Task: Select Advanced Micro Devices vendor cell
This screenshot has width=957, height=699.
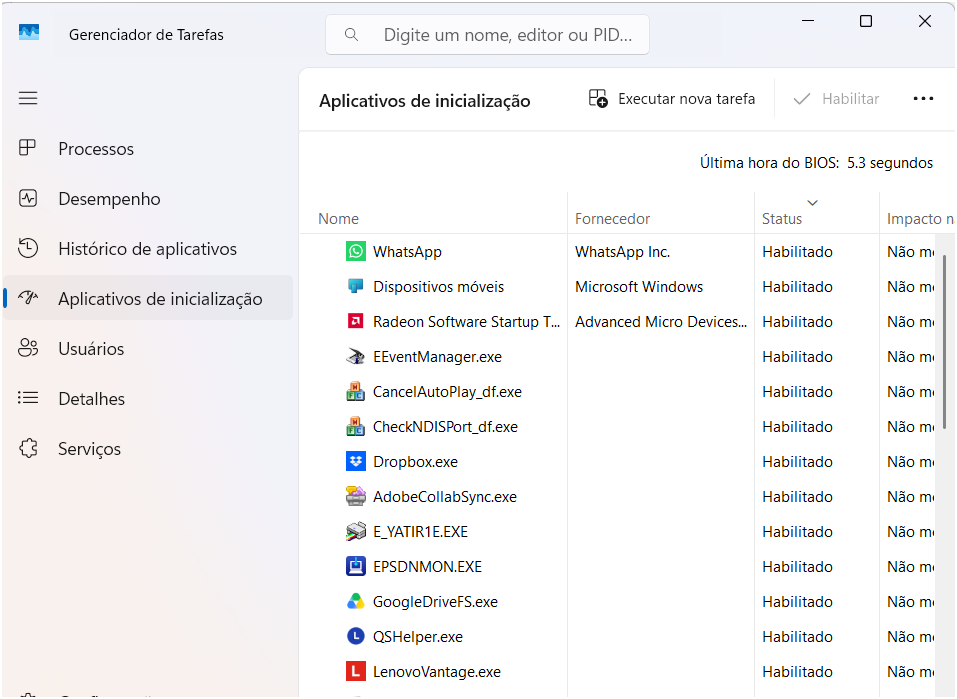Action: [x=660, y=321]
